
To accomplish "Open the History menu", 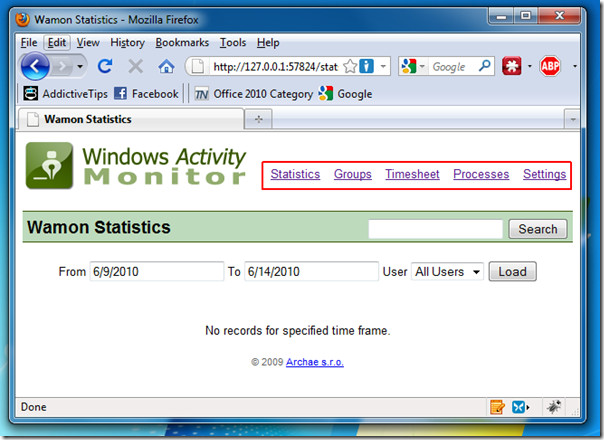I will pos(128,42).
